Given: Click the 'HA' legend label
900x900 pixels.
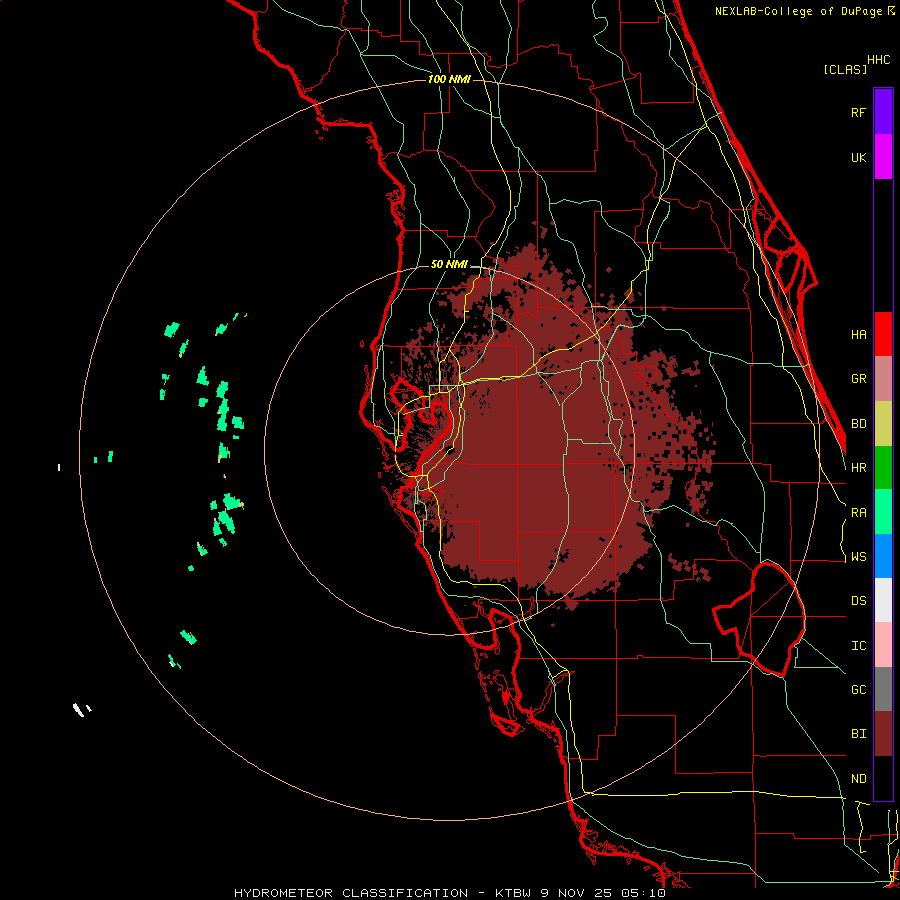Looking at the screenshot, I should (859, 334).
